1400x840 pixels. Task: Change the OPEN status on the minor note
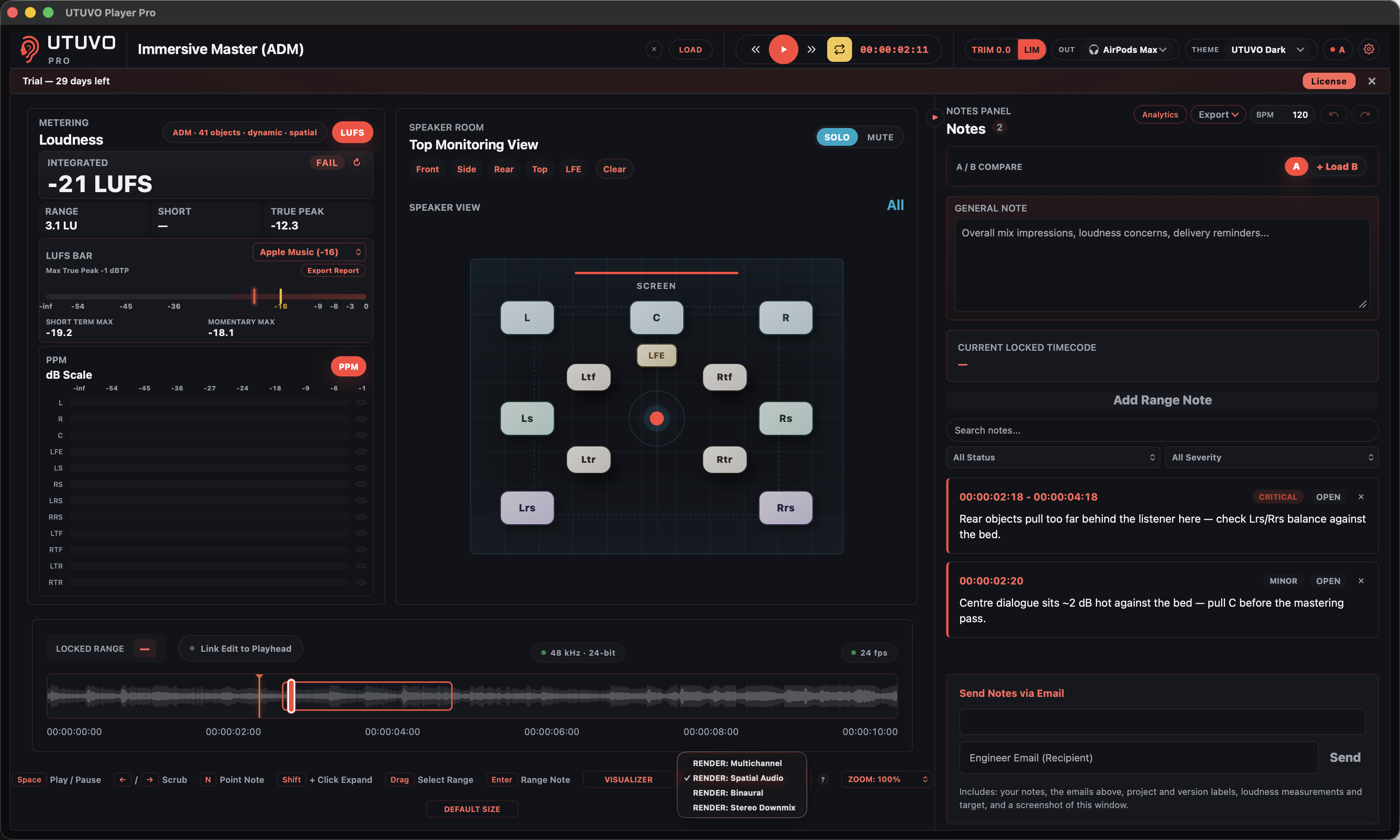tap(1328, 581)
